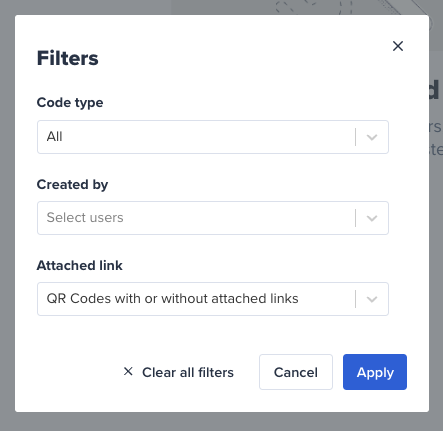Click the 'Select users' placeholder text
The height and width of the screenshot is (431, 443).
point(85,218)
